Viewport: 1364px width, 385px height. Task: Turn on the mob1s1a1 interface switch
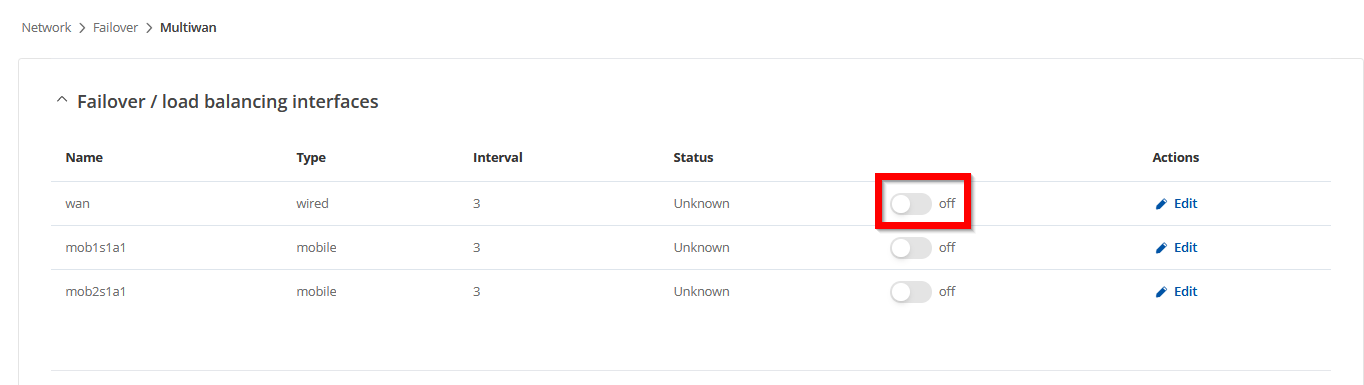910,248
